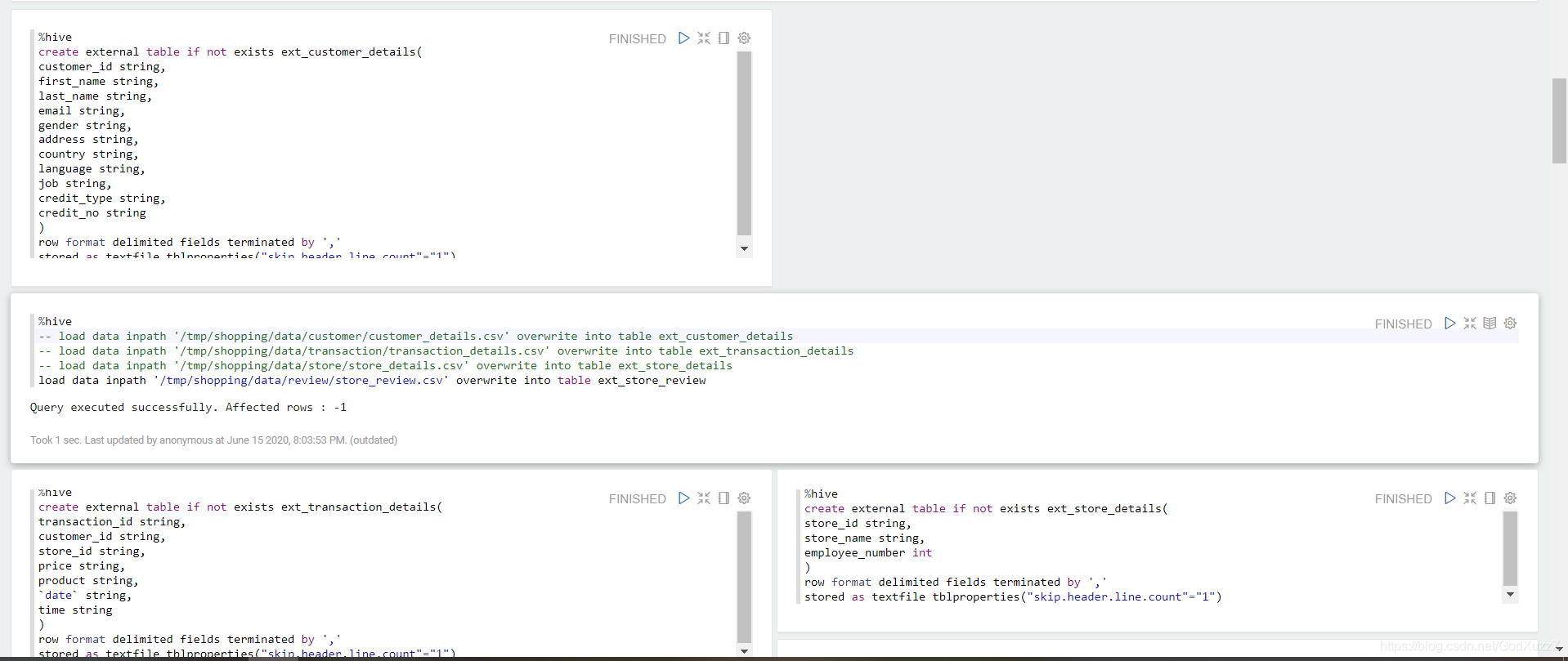The height and width of the screenshot is (661, 1568).
Task: Run the ext_transaction_details paragraph
Action: [683, 498]
